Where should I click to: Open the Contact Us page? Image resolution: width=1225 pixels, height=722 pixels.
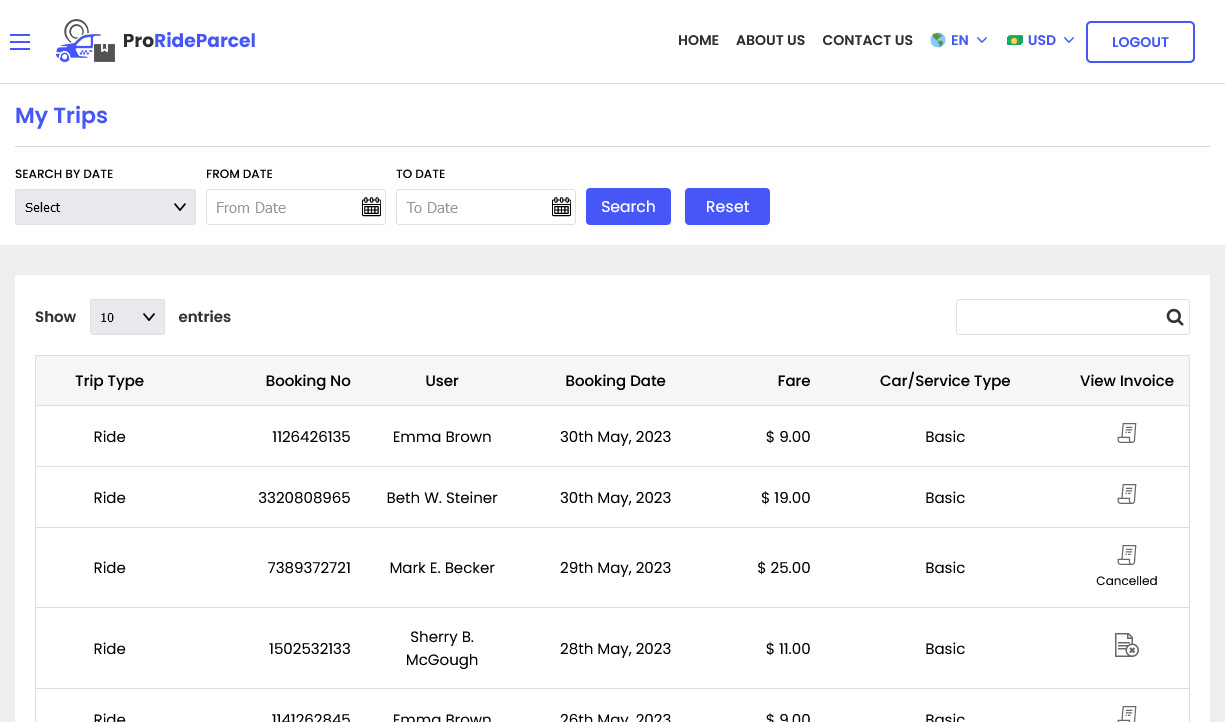[867, 40]
